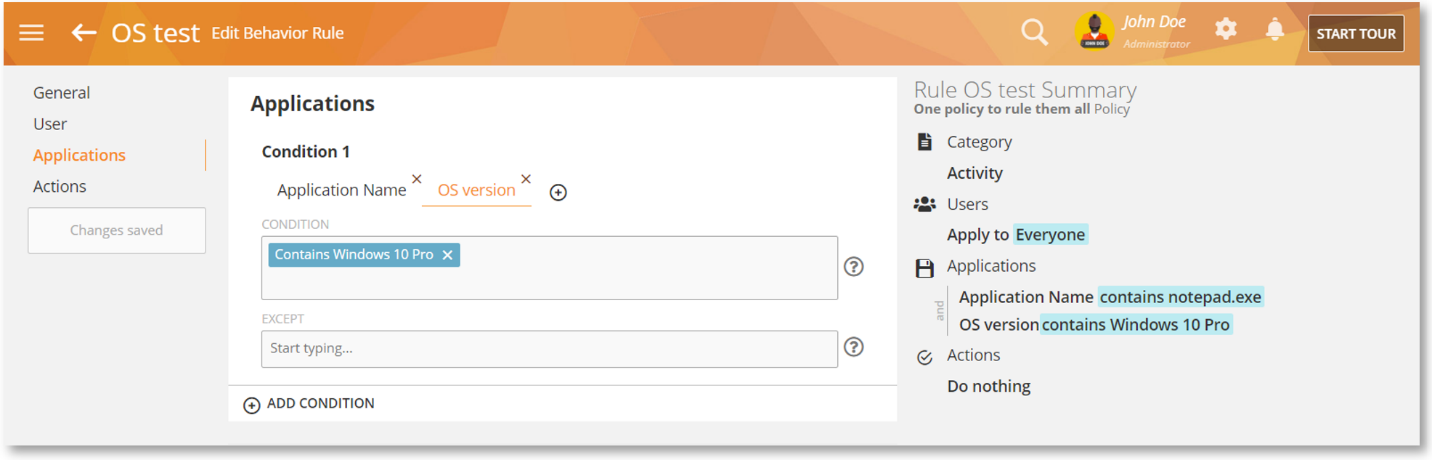
Task: Select OS version tab
Action: [476, 190]
